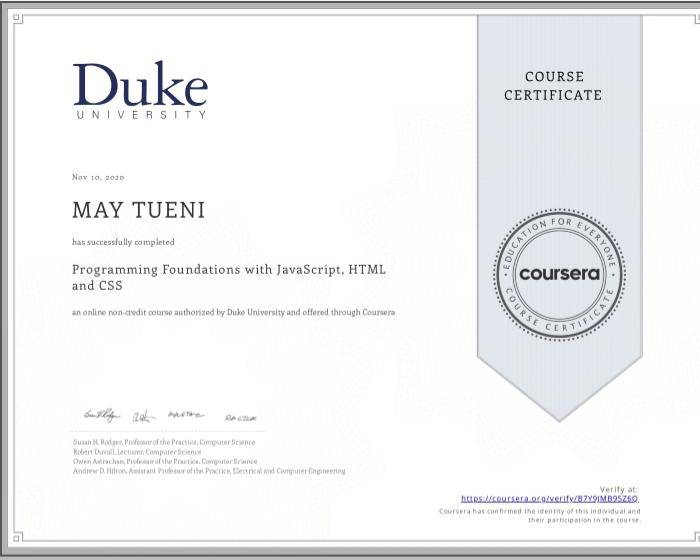Click Susan Rodger's handwritten signature
The width and height of the screenshot is (700, 560).
pyautogui.click(x=101, y=415)
